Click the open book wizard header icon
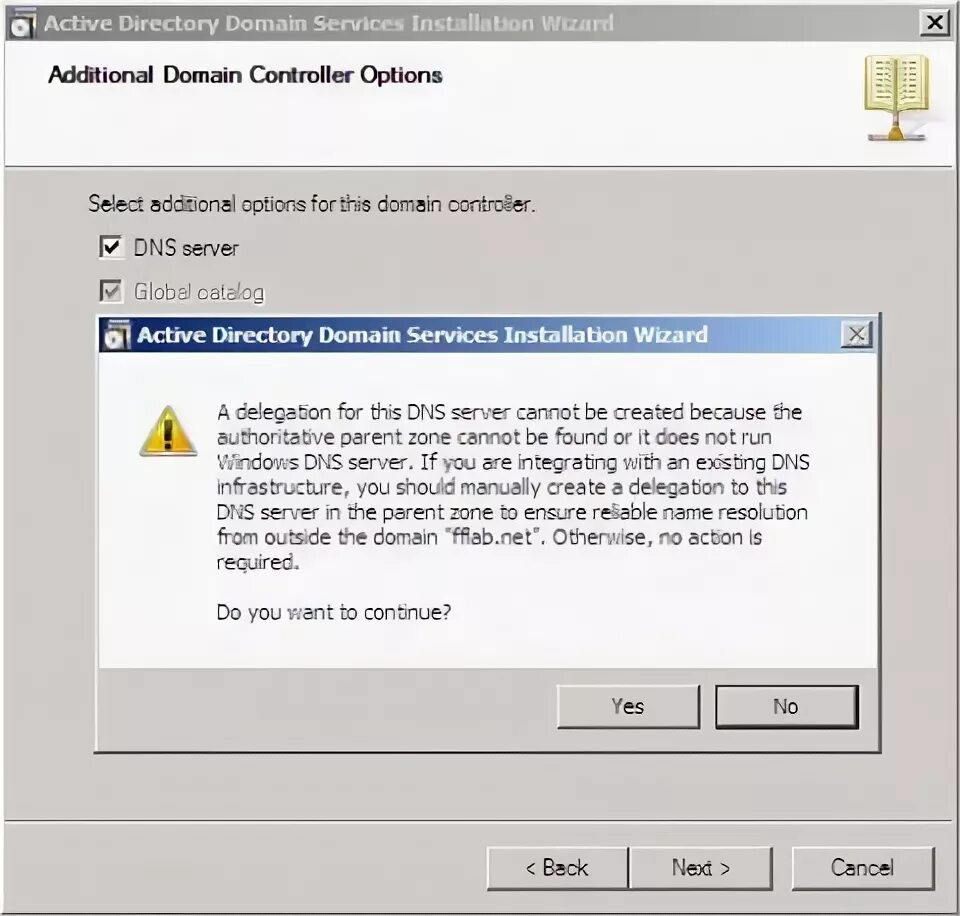The image size is (960, 916). tap(897, 97)
